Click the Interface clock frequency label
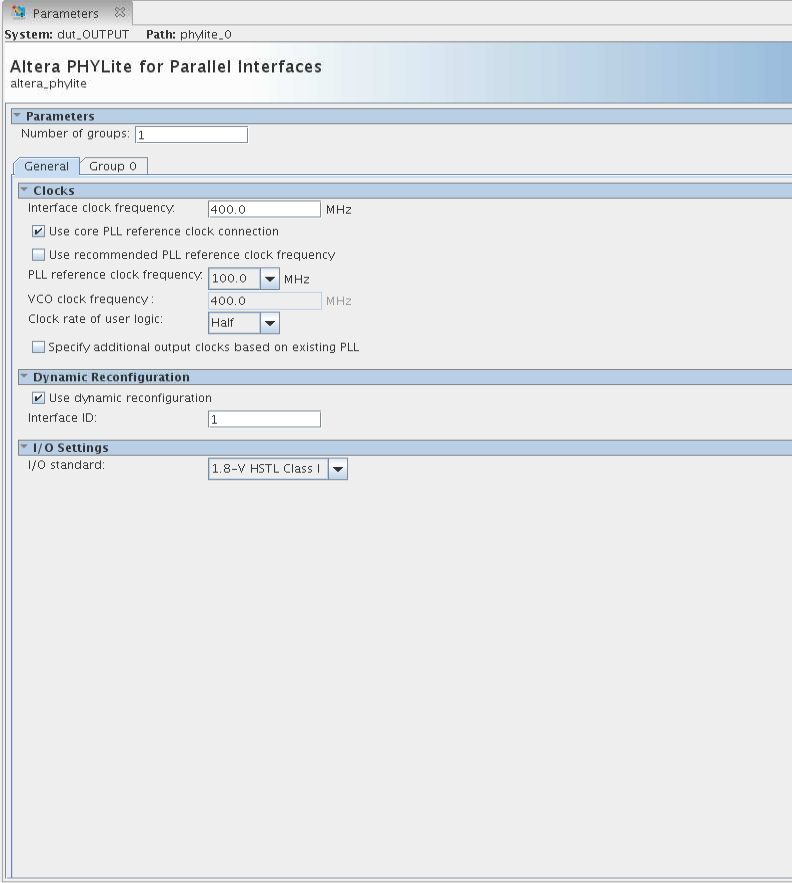The width and height of the screenshot is (792, 883). pyautogui.click(x=101, y=208)
